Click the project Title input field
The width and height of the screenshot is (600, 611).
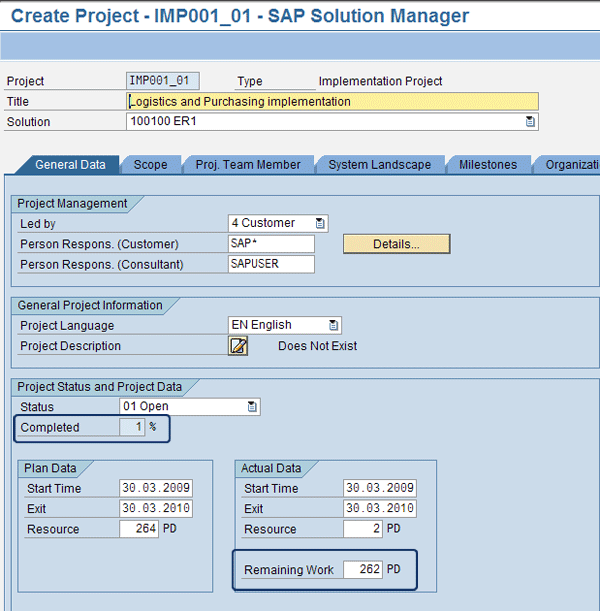[x=333, y=101]
